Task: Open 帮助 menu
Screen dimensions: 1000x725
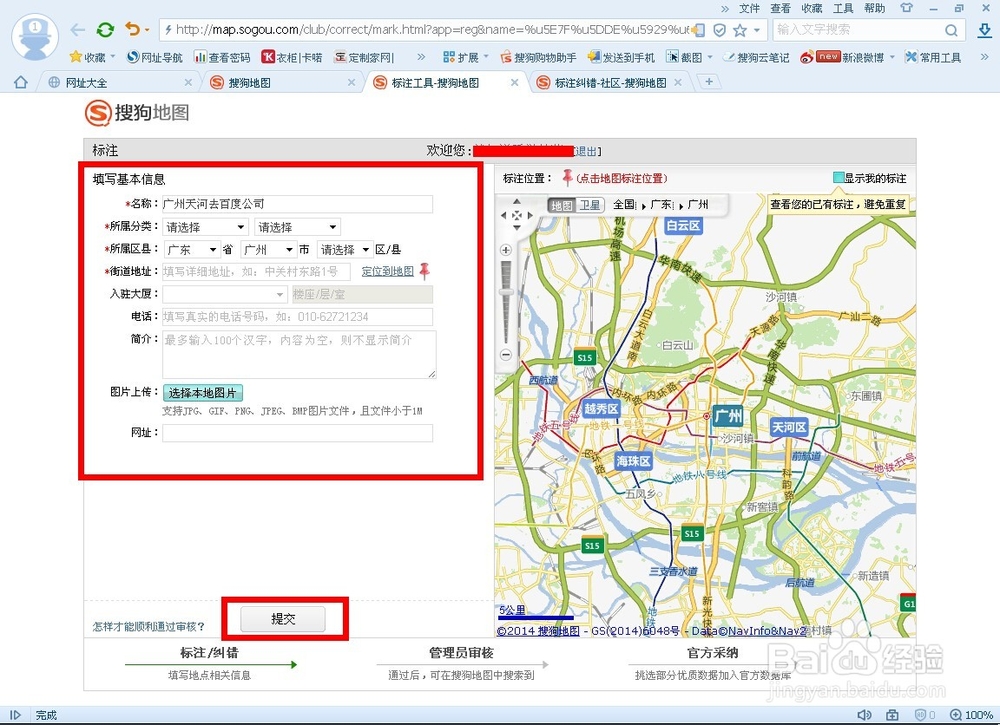Action: 874,8
